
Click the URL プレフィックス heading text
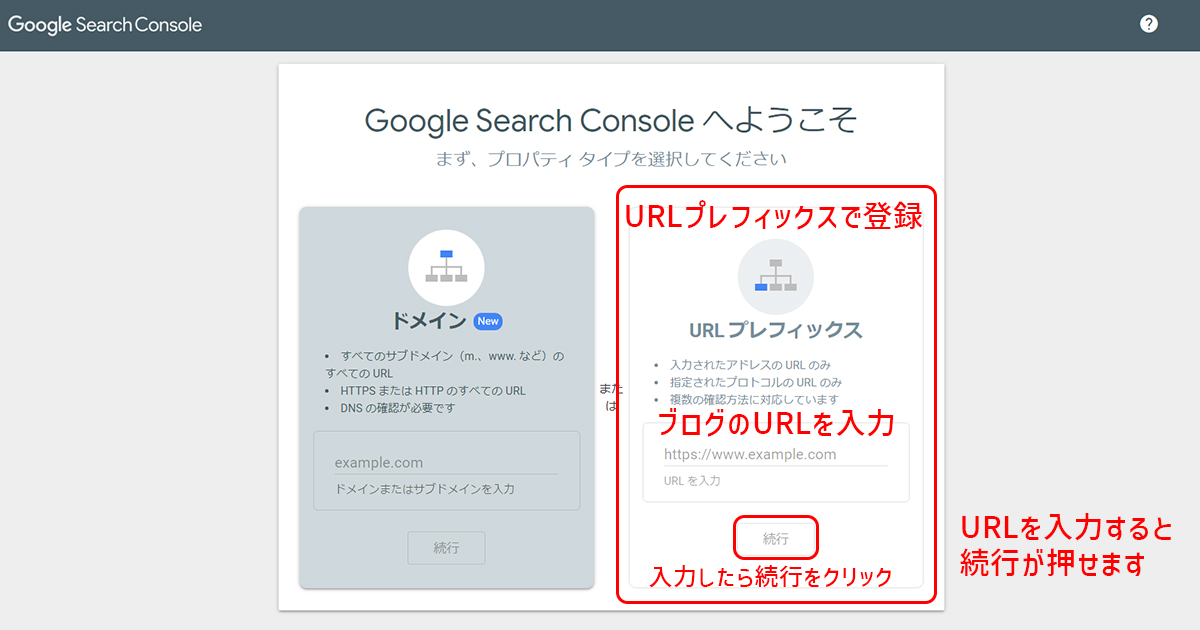[x=776, y=330]
